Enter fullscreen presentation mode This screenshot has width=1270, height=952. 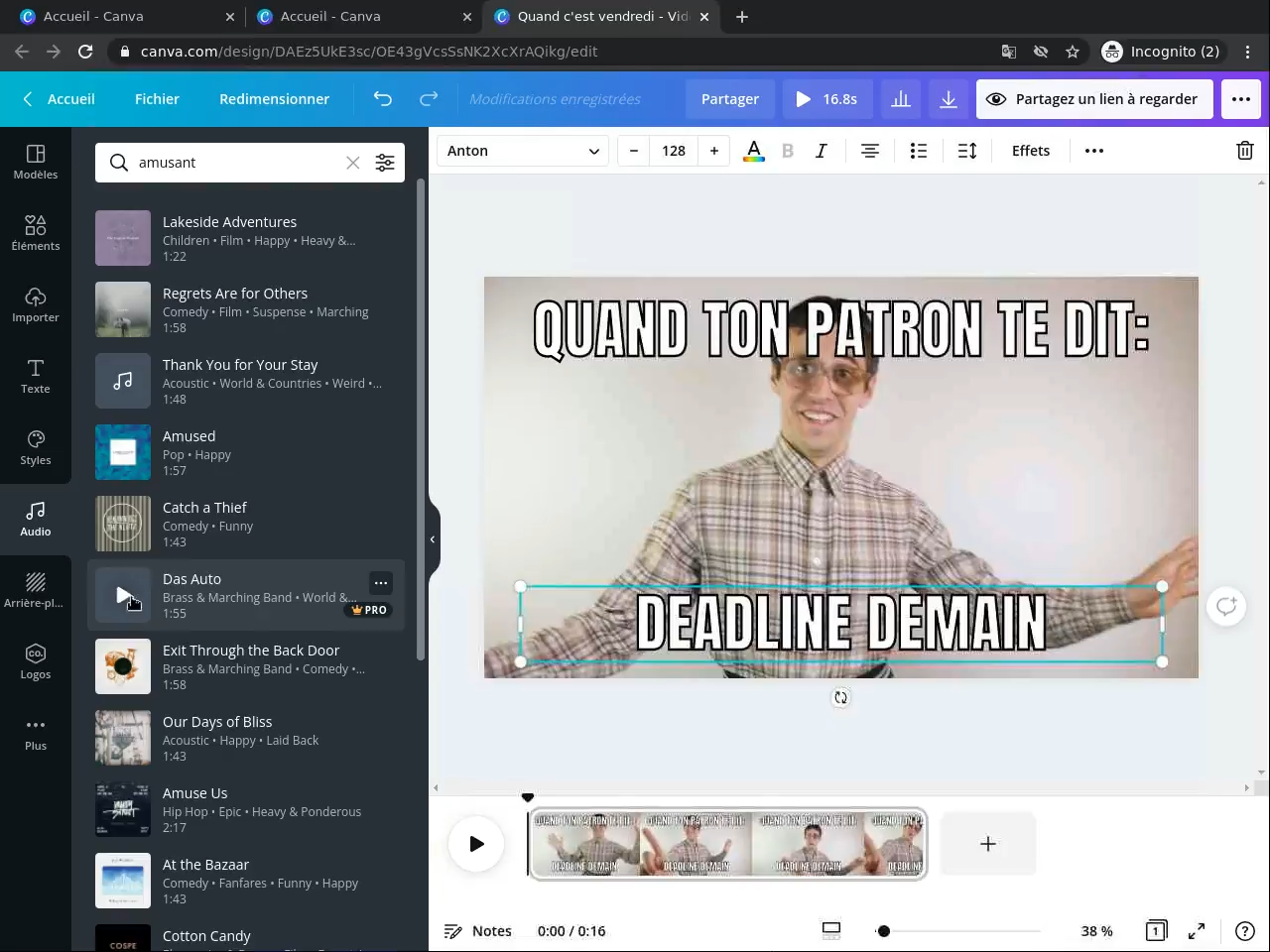(x=1197, y=931)
